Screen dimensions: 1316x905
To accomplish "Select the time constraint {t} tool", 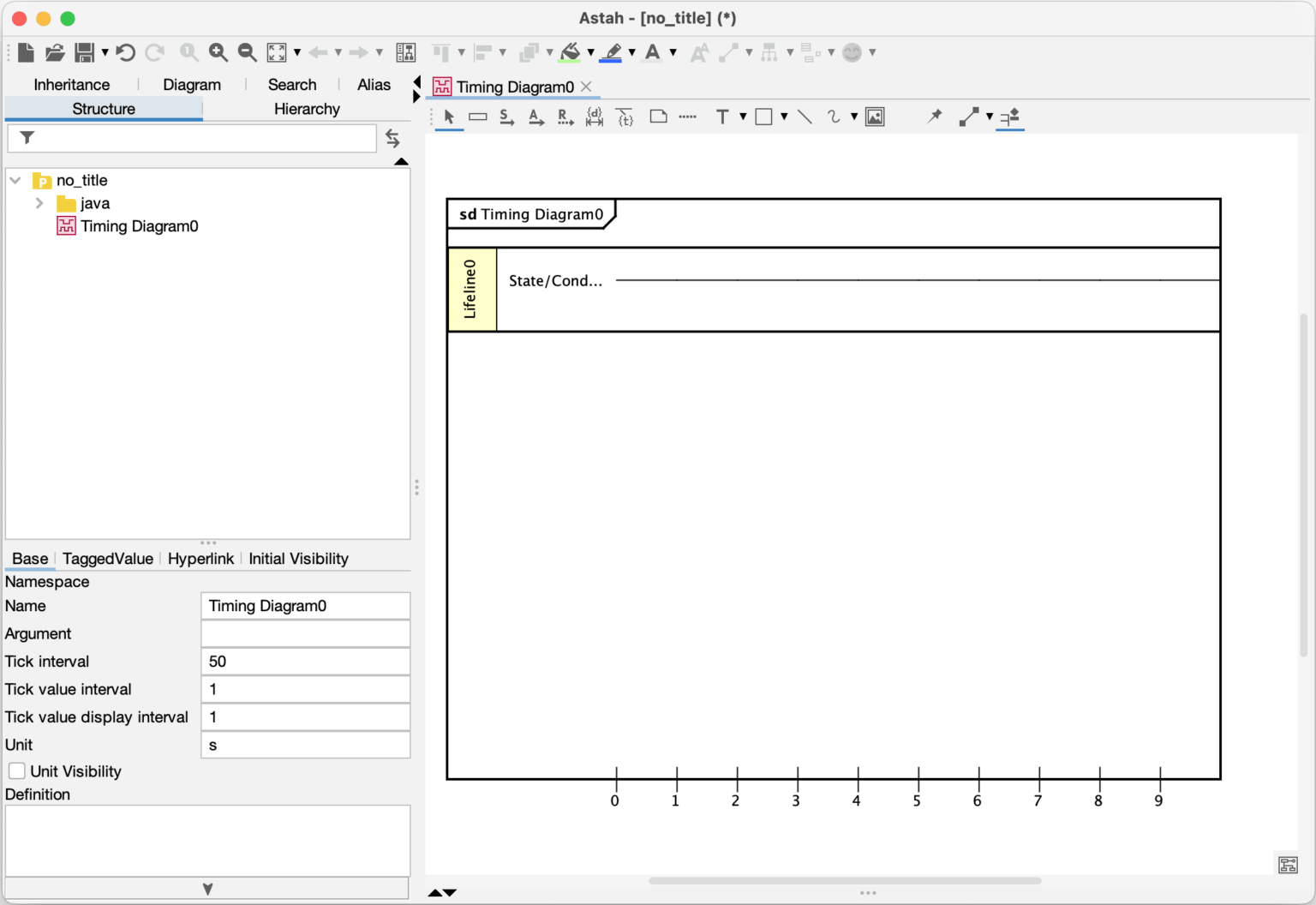I will [x=625, y=117].
